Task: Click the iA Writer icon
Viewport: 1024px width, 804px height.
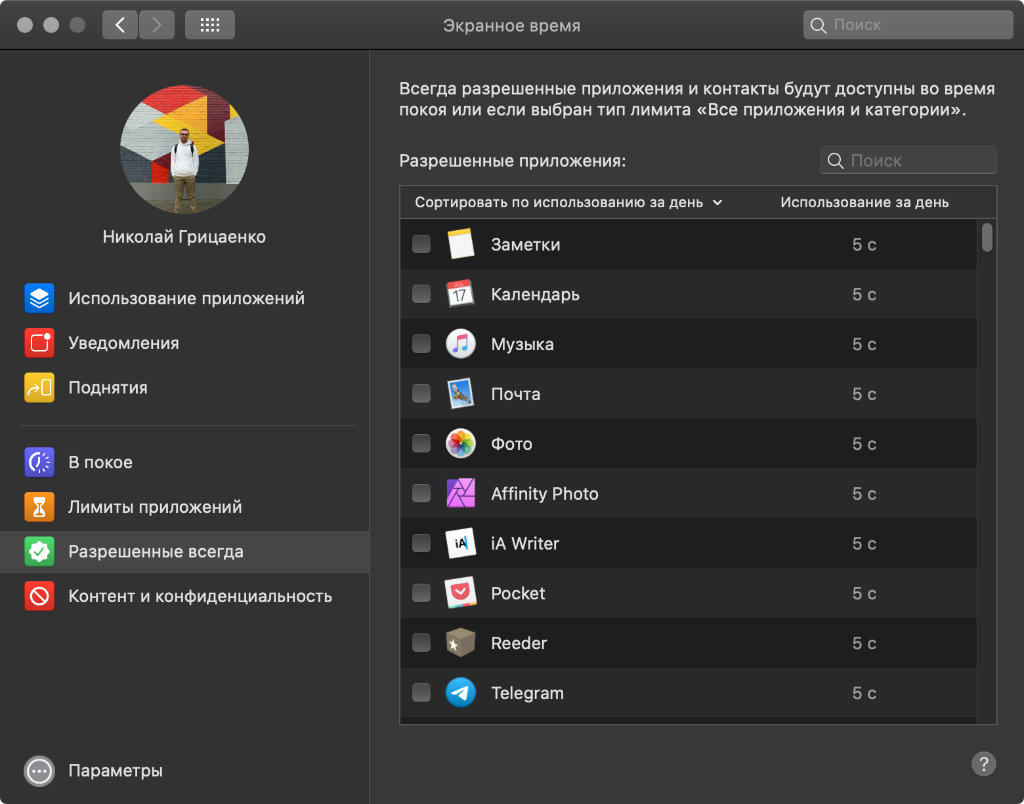Action: (460, 543)
